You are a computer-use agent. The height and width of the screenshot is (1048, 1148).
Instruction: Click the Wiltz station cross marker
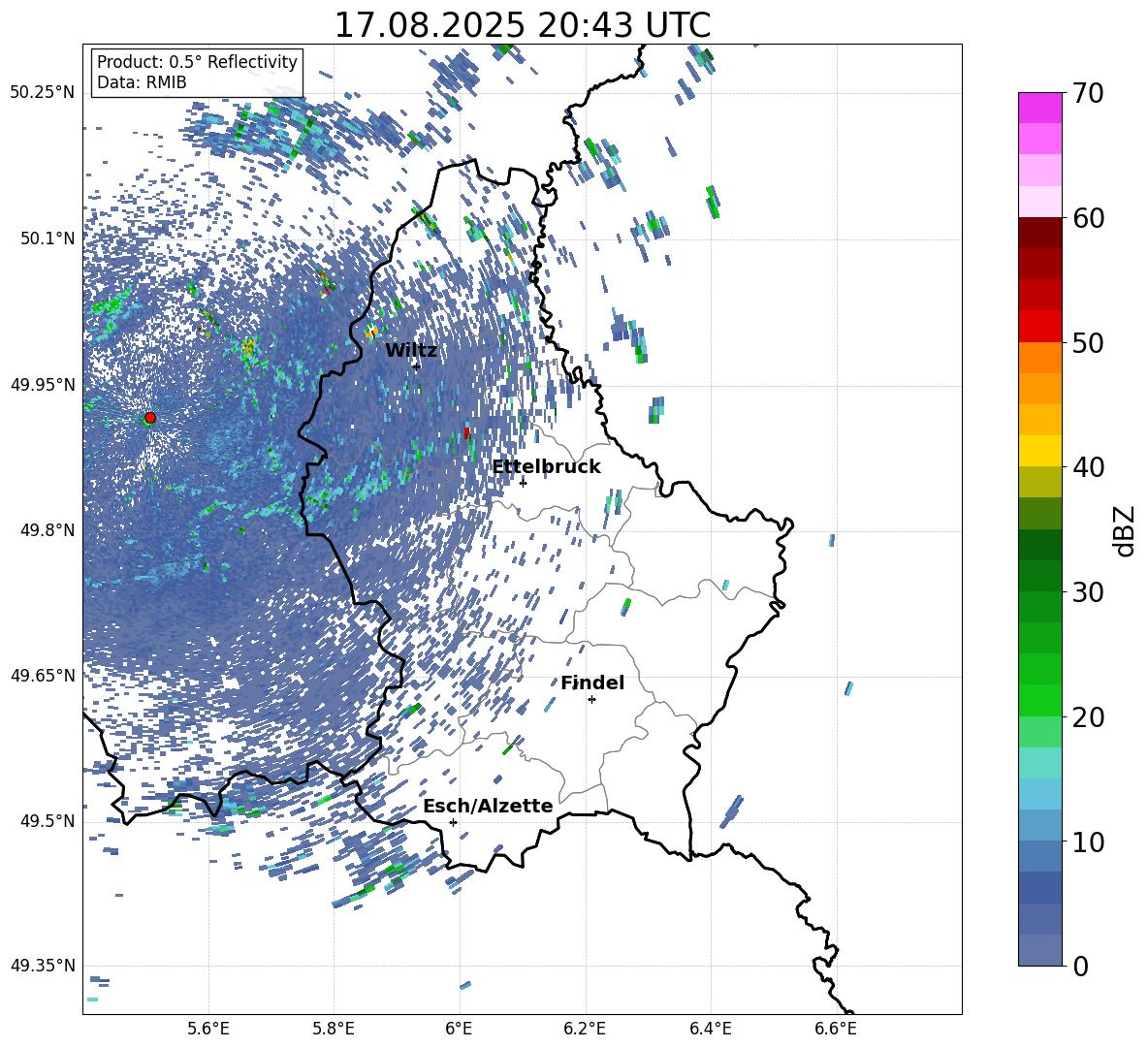click(417, 366)
